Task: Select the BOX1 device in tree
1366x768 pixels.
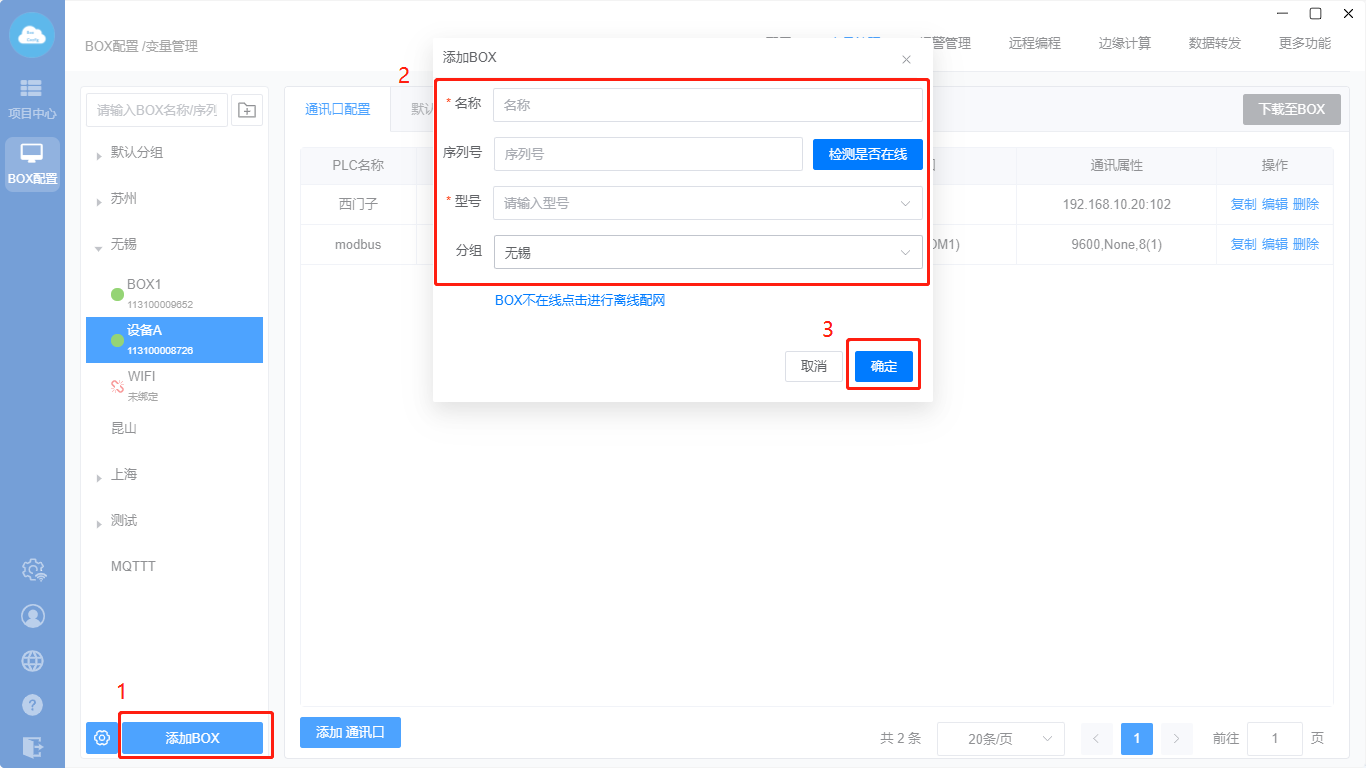Action: coord(144,285)
